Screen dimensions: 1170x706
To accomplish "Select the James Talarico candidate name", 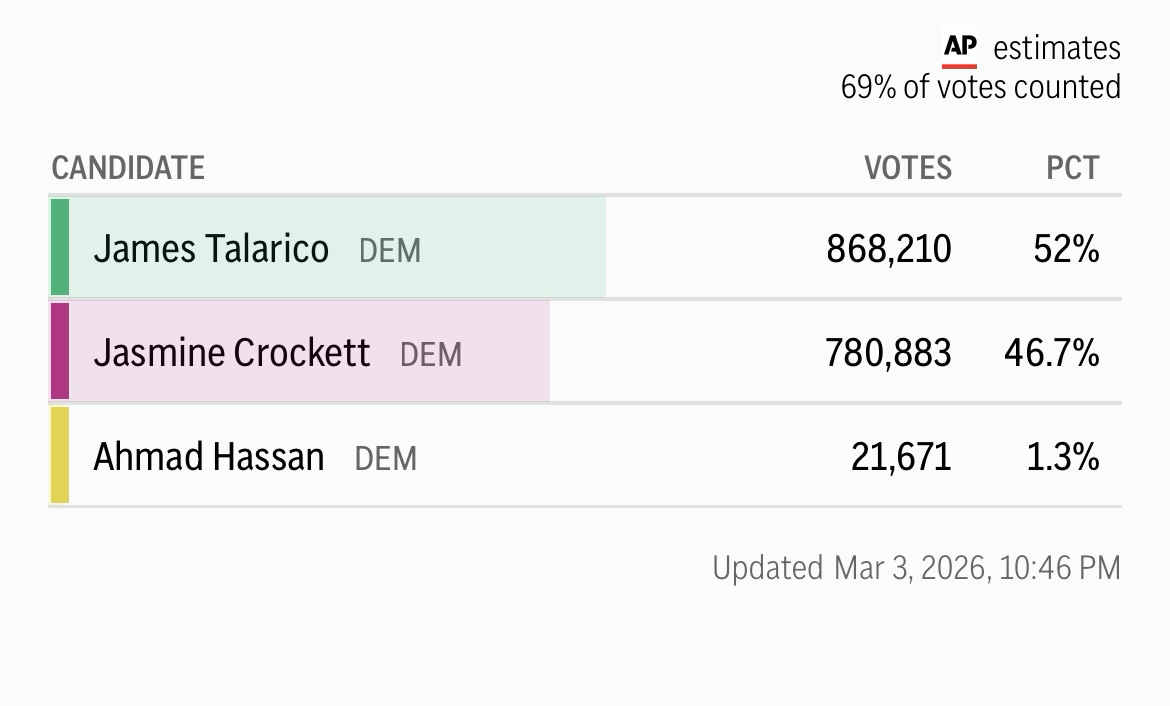I will (211, 249).
